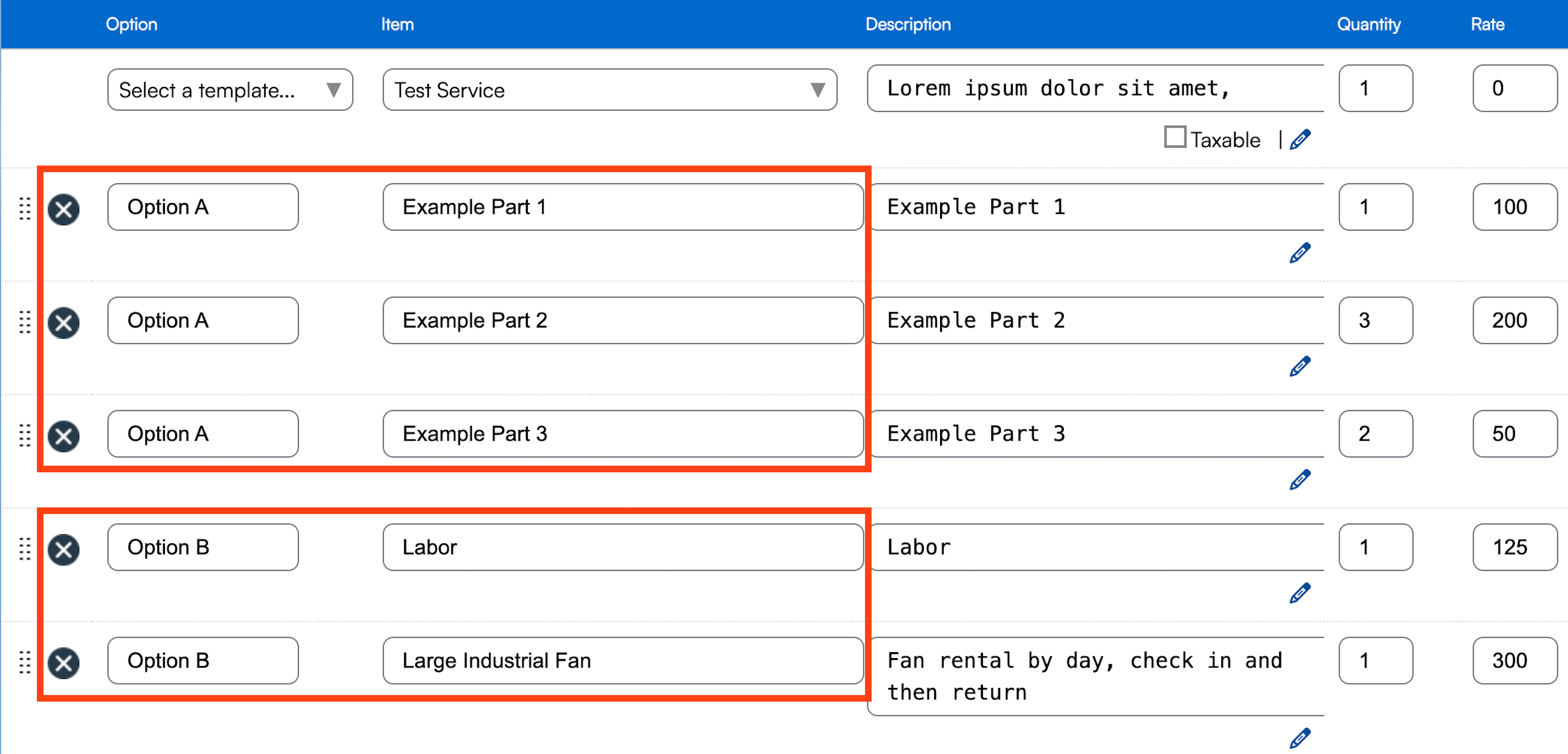
Task: Click pencil edit icon under Example Part 1
Action: (x=1299, y=253)
